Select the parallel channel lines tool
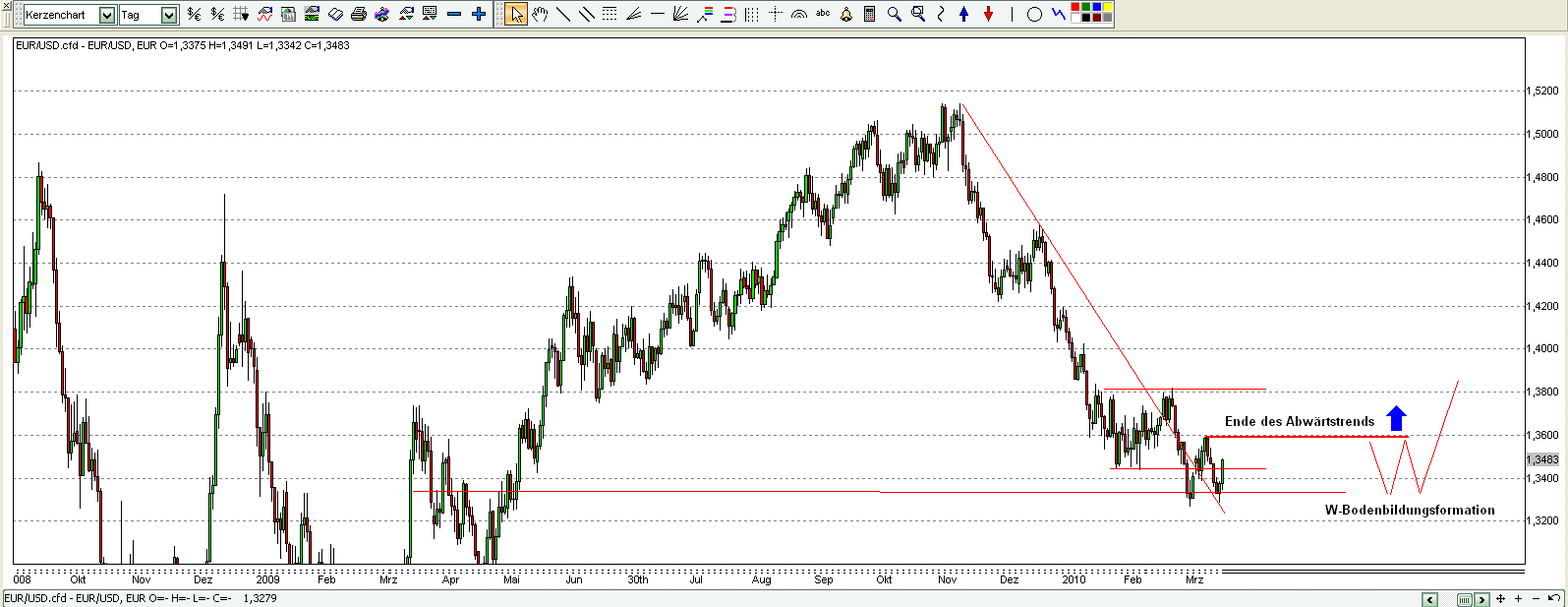The width and height of the screenshot is (1568, 607). [x=587, y=14]
